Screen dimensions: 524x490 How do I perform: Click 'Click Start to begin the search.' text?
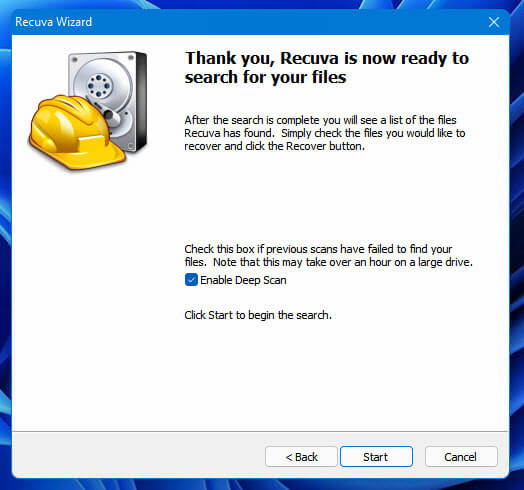(258, 315)
